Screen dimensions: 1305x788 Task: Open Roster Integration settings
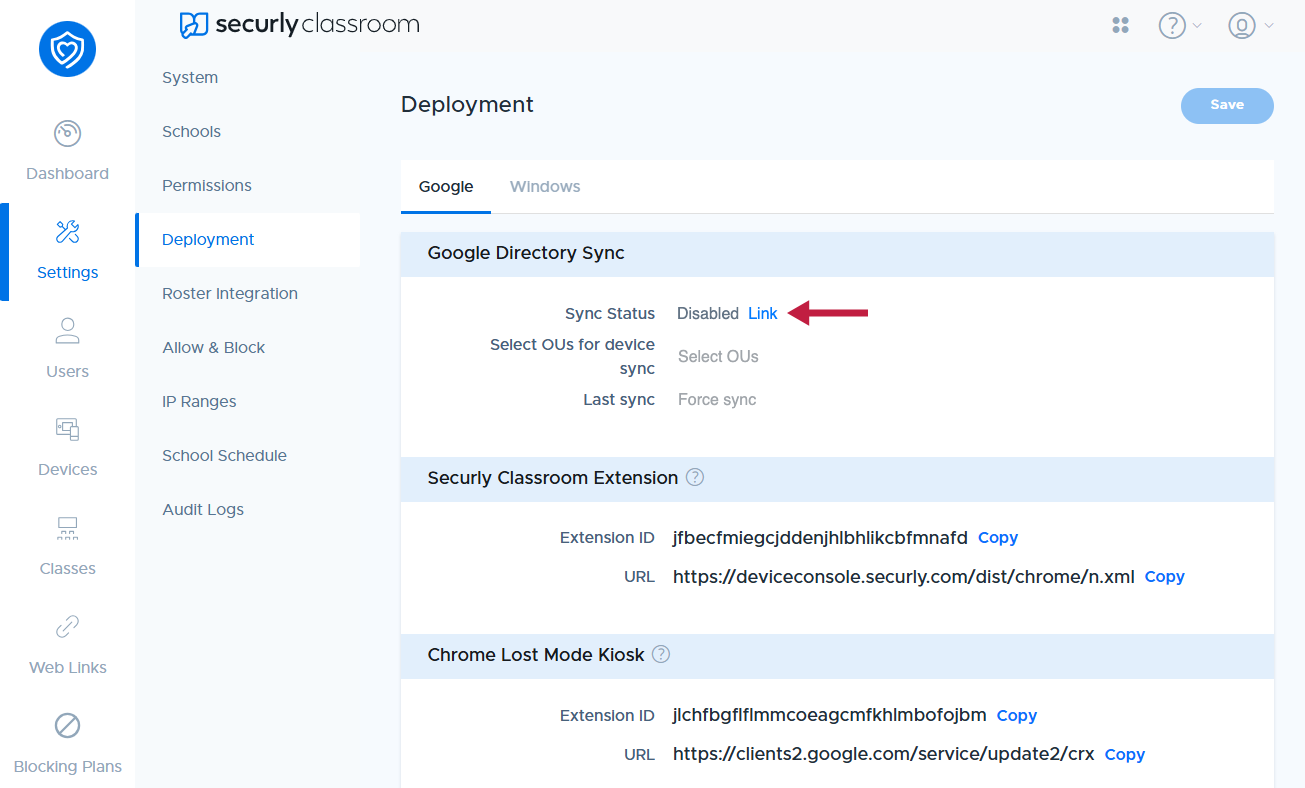point(230,293)
